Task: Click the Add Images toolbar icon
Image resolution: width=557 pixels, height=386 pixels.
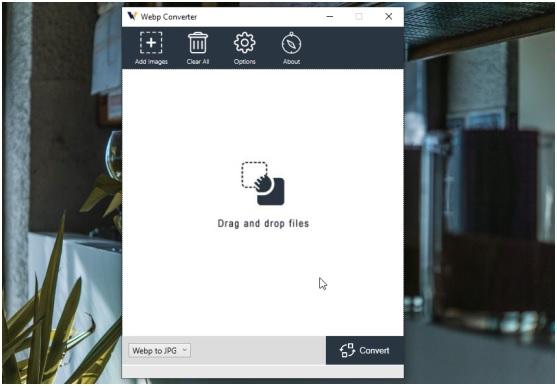Action: tap(151, 43)
